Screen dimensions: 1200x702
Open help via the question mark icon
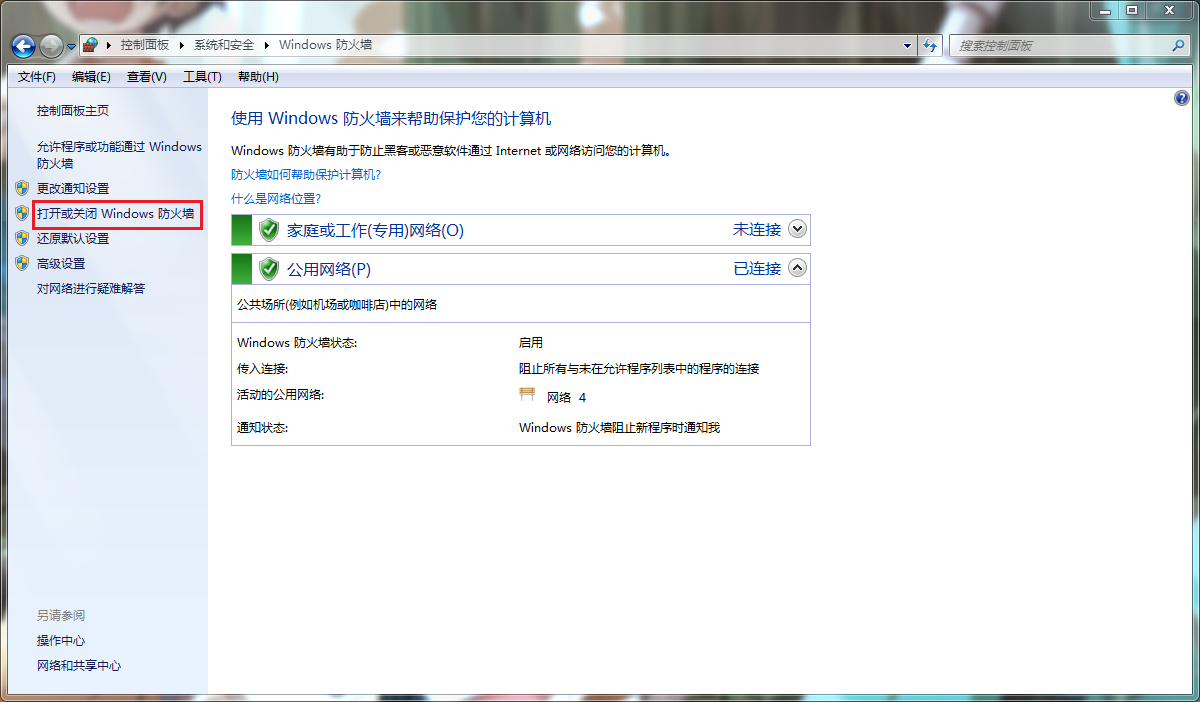(x=1182, y=97)
